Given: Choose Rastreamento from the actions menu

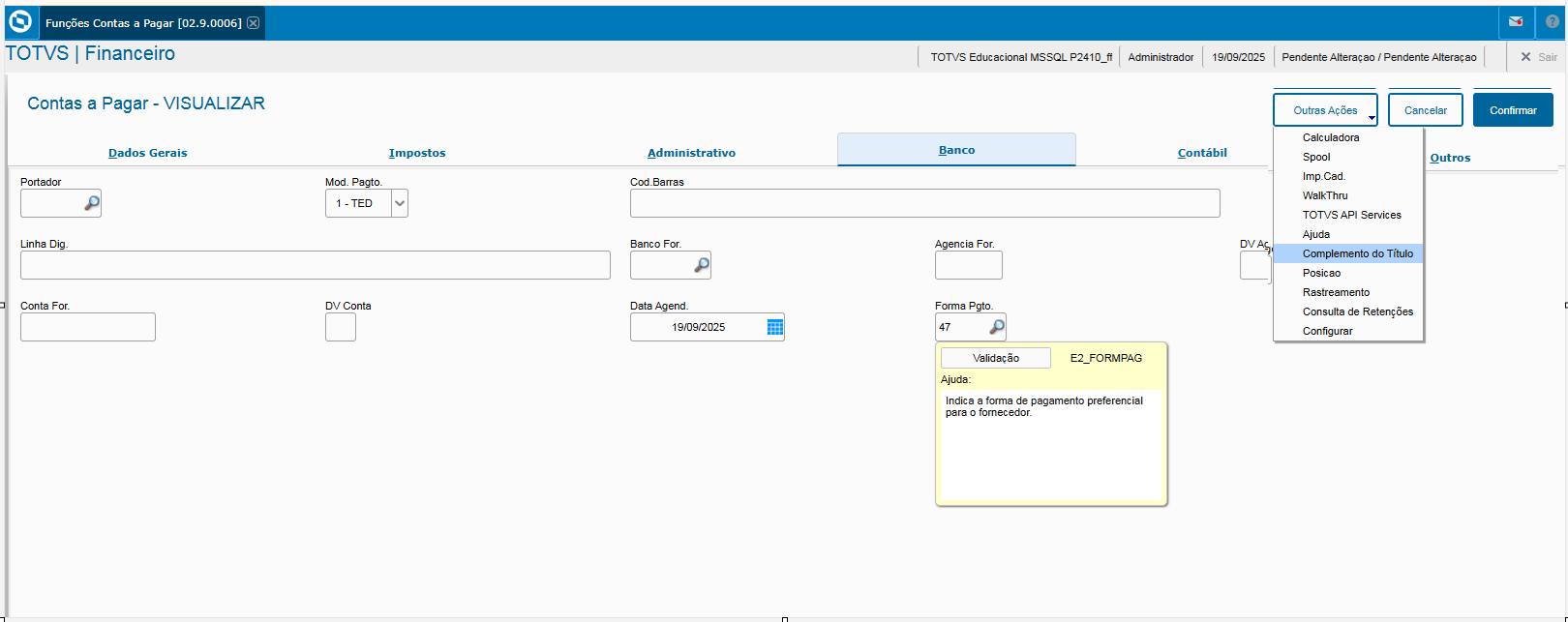Looking at the screenshot, I should (1336, 292).
